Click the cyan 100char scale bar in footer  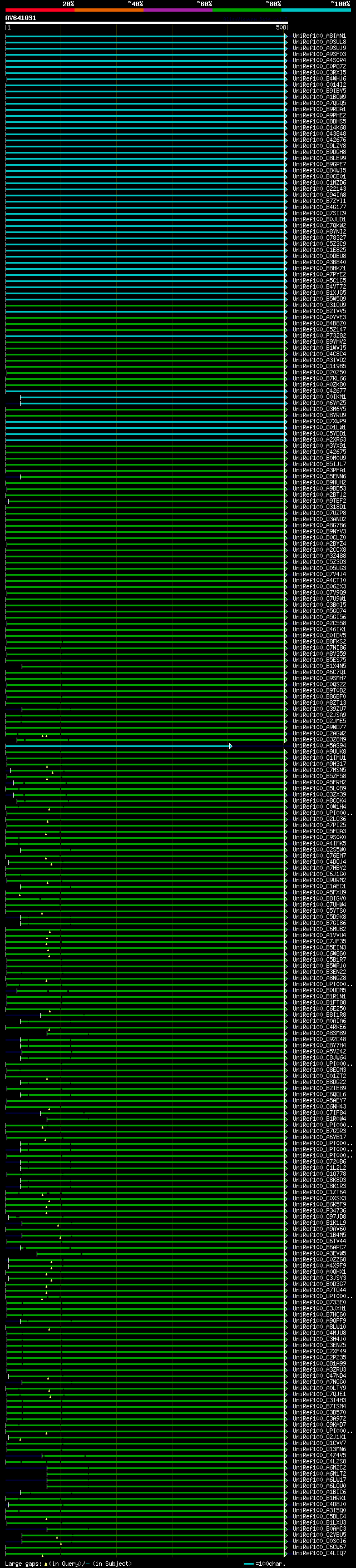point(248,1564)
